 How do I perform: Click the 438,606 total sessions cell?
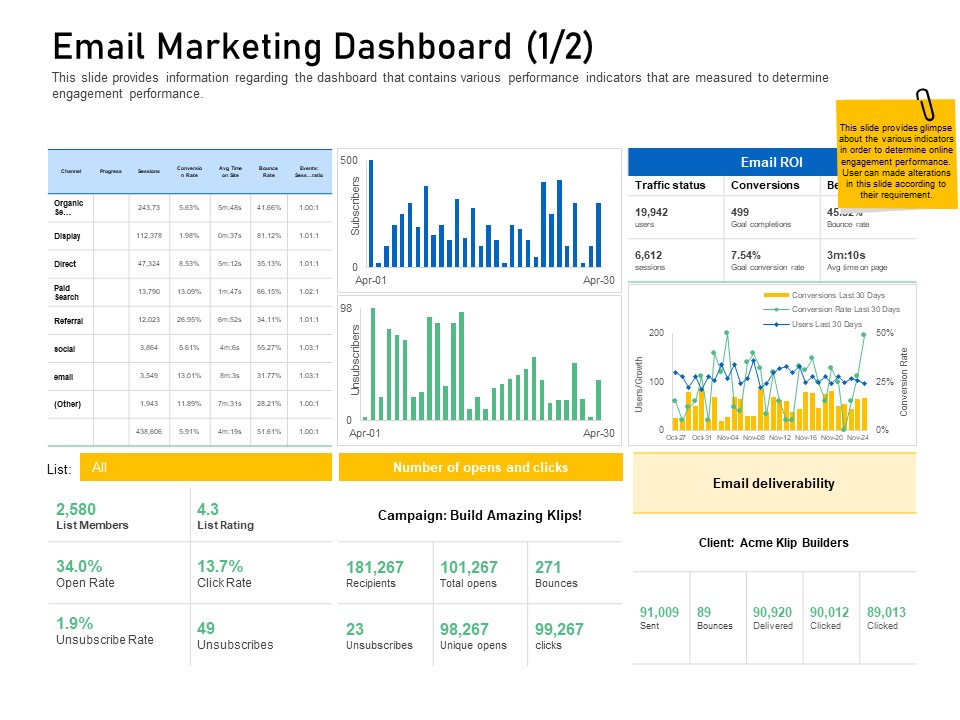click(149, 432)
